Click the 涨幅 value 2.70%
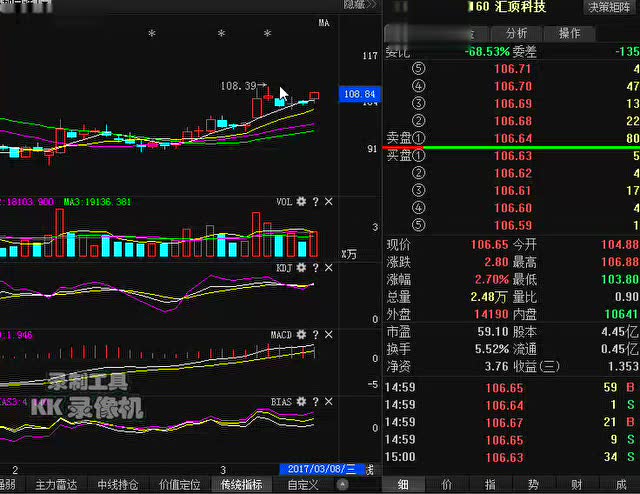This screenshot has width=640, height=494. 491,279
